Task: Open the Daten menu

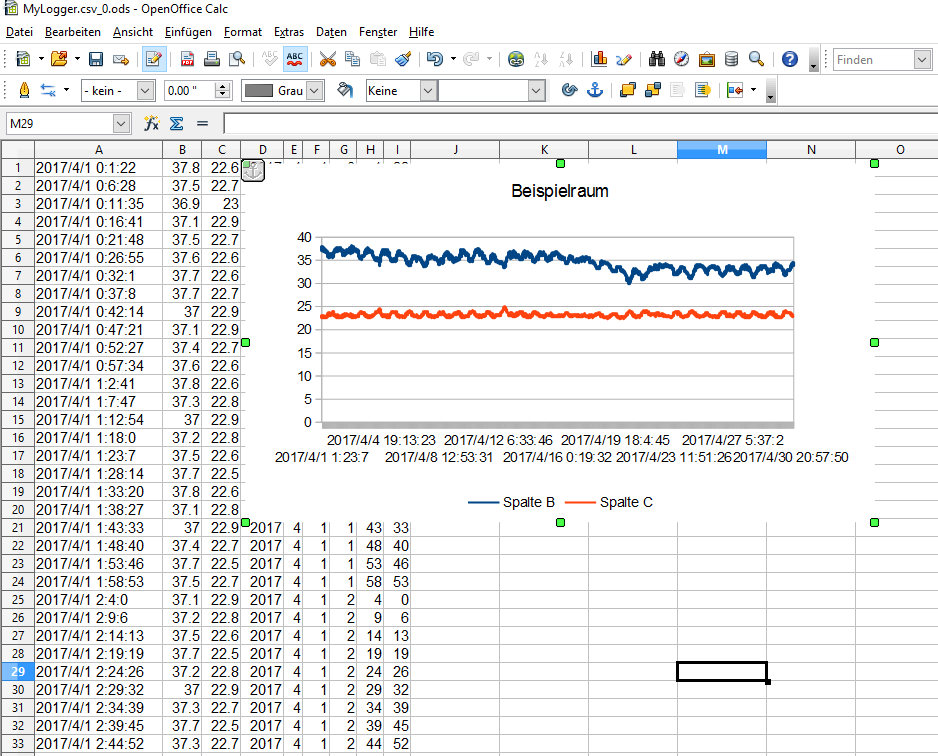Action: [x=331, y=32]
